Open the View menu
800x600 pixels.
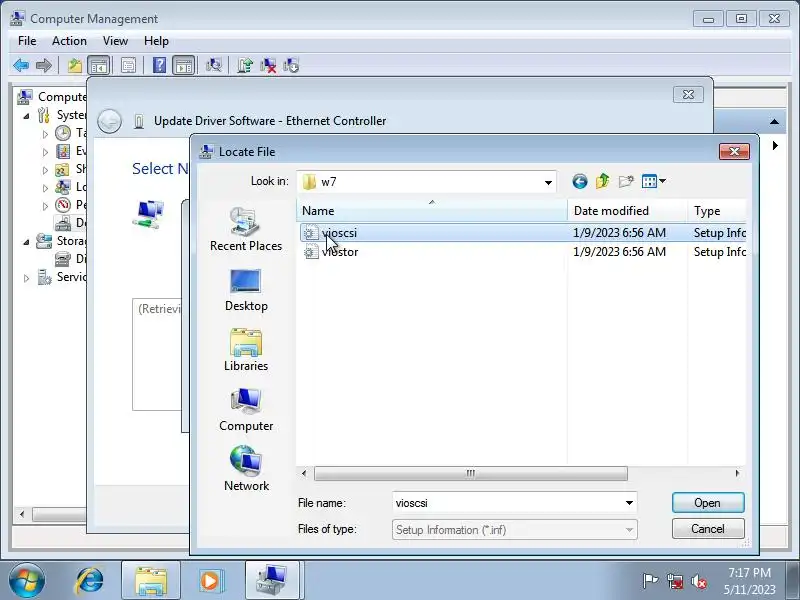(115, 41)
